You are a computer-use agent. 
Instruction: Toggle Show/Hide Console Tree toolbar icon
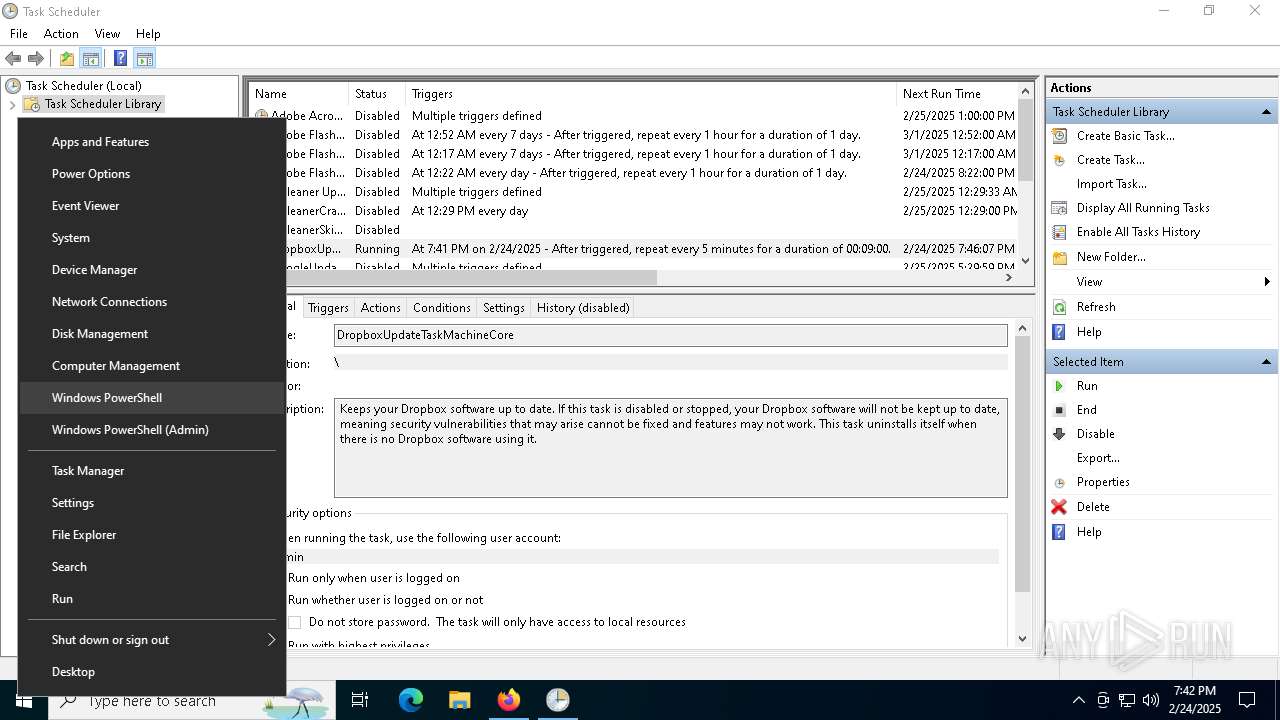click(91, 58)
